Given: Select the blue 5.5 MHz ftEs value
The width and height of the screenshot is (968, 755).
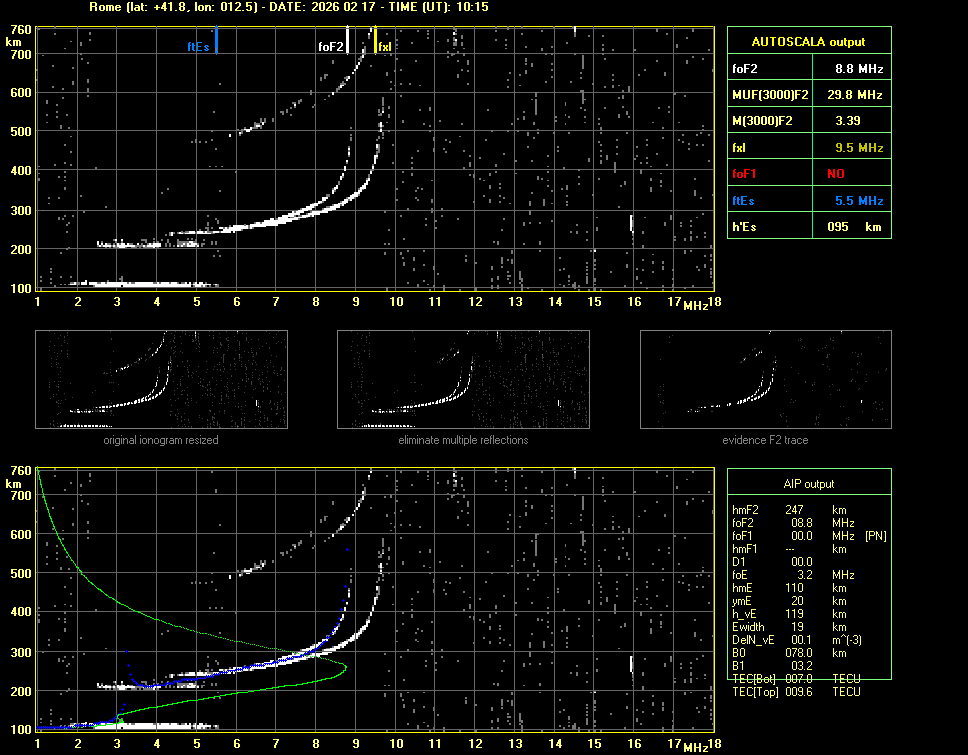Looking at the screenshot, I should click(x=858, y=201).
